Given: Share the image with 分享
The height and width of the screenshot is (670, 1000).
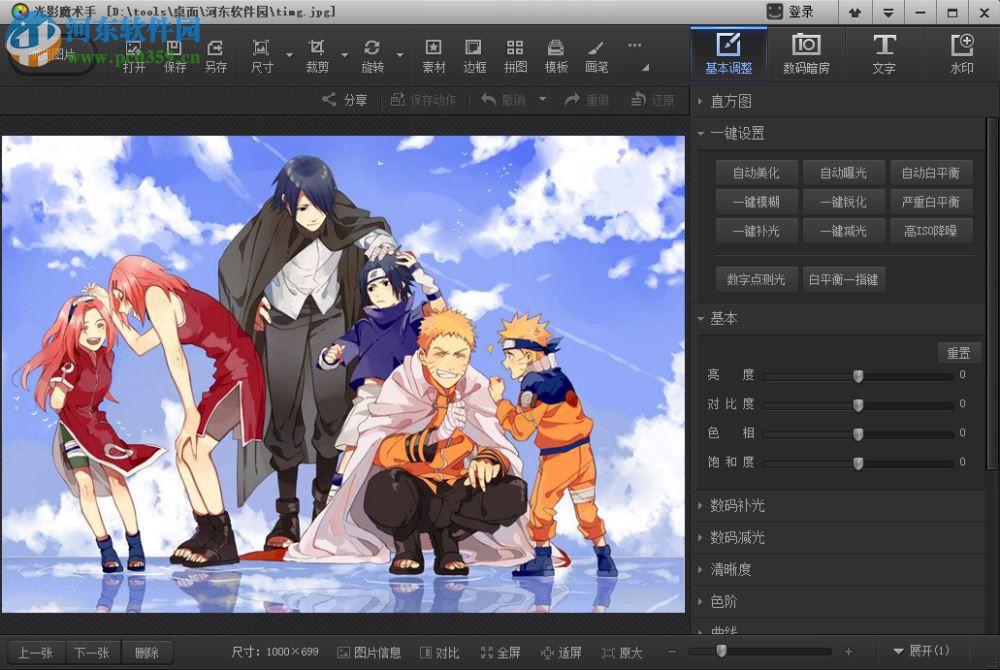Looking at the screenshot, I should [345, 99].
